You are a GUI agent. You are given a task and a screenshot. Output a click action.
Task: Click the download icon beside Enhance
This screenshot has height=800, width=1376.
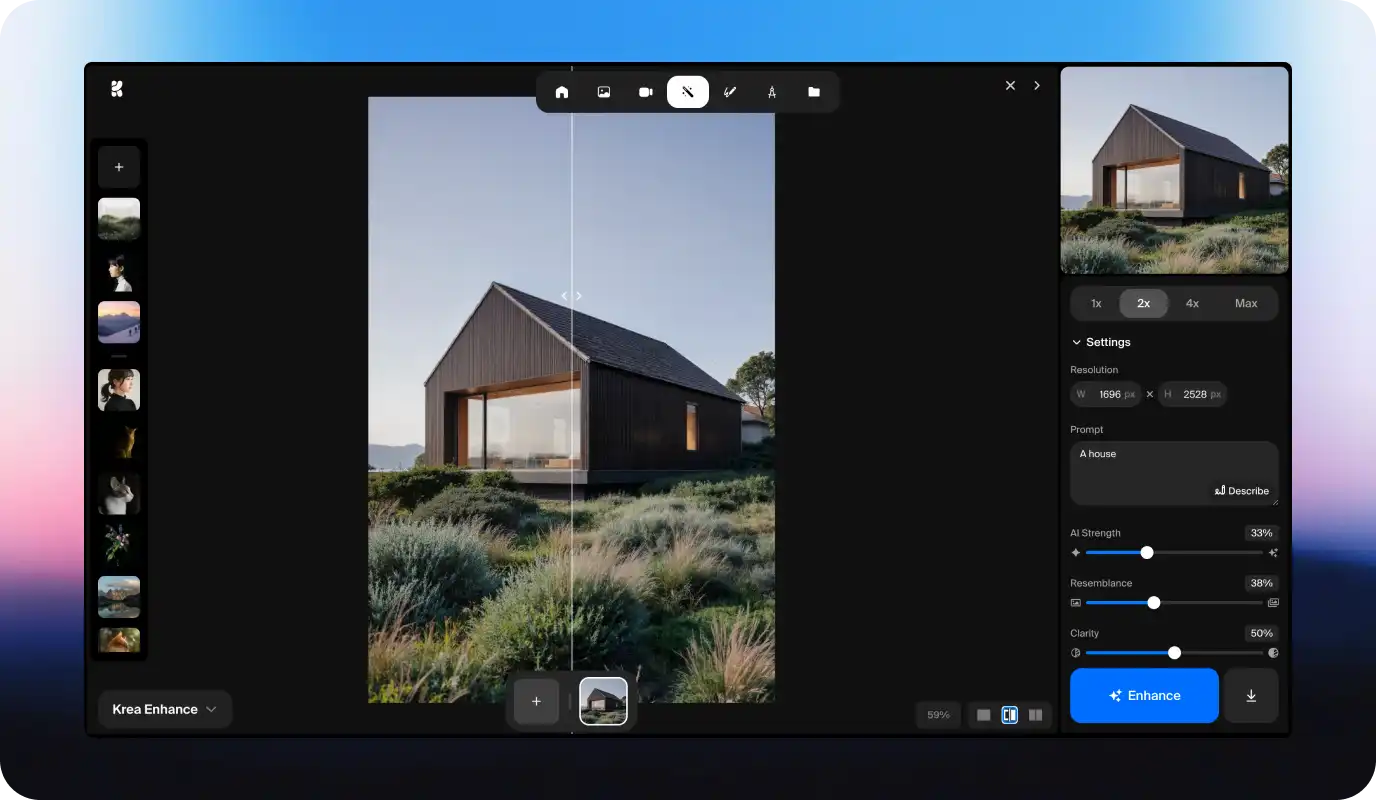click(1251, 696)
